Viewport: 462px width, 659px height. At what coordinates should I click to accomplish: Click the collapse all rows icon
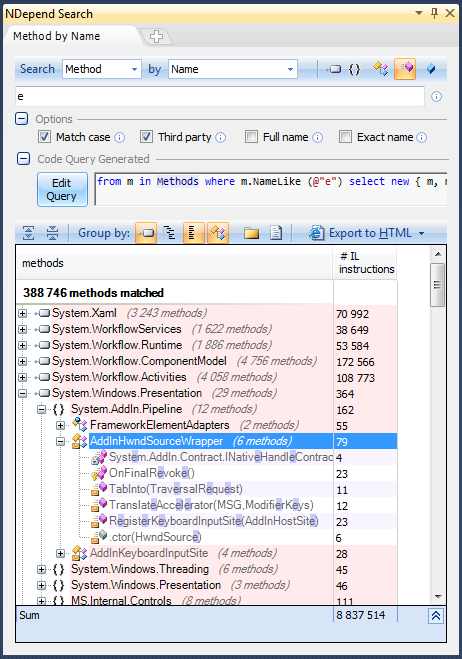tap(53, 233)
